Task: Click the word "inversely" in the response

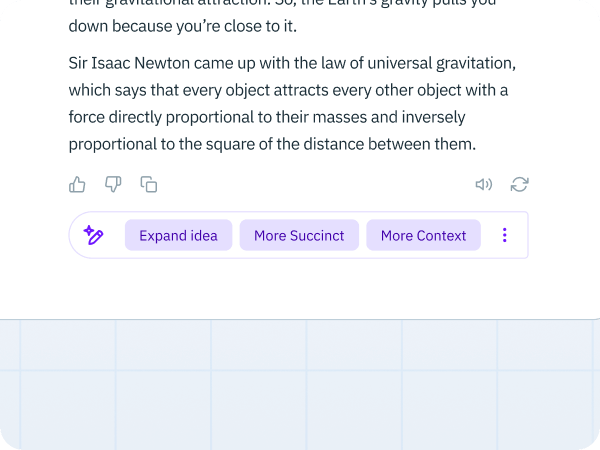Action: click(433, 117)
